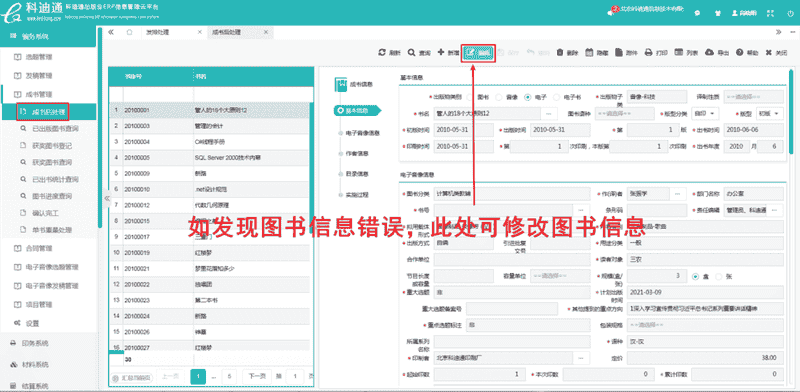Select the 音像 publication type radio
The image size is (800, 392).
click(498, 96)
